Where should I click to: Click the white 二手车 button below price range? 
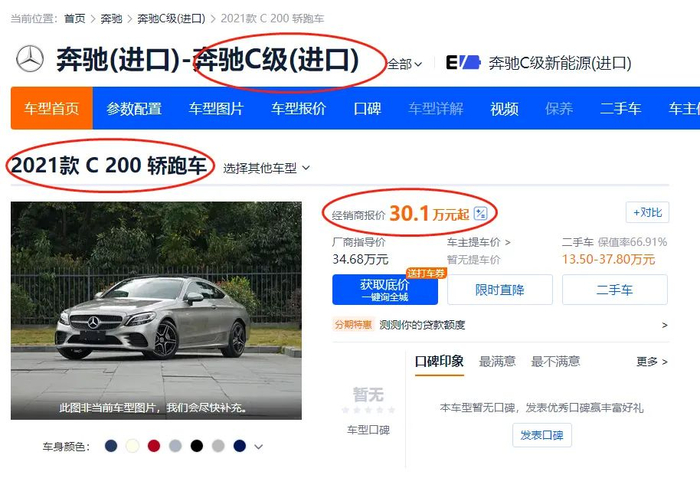pyautogui.click(x=615, y=290)
